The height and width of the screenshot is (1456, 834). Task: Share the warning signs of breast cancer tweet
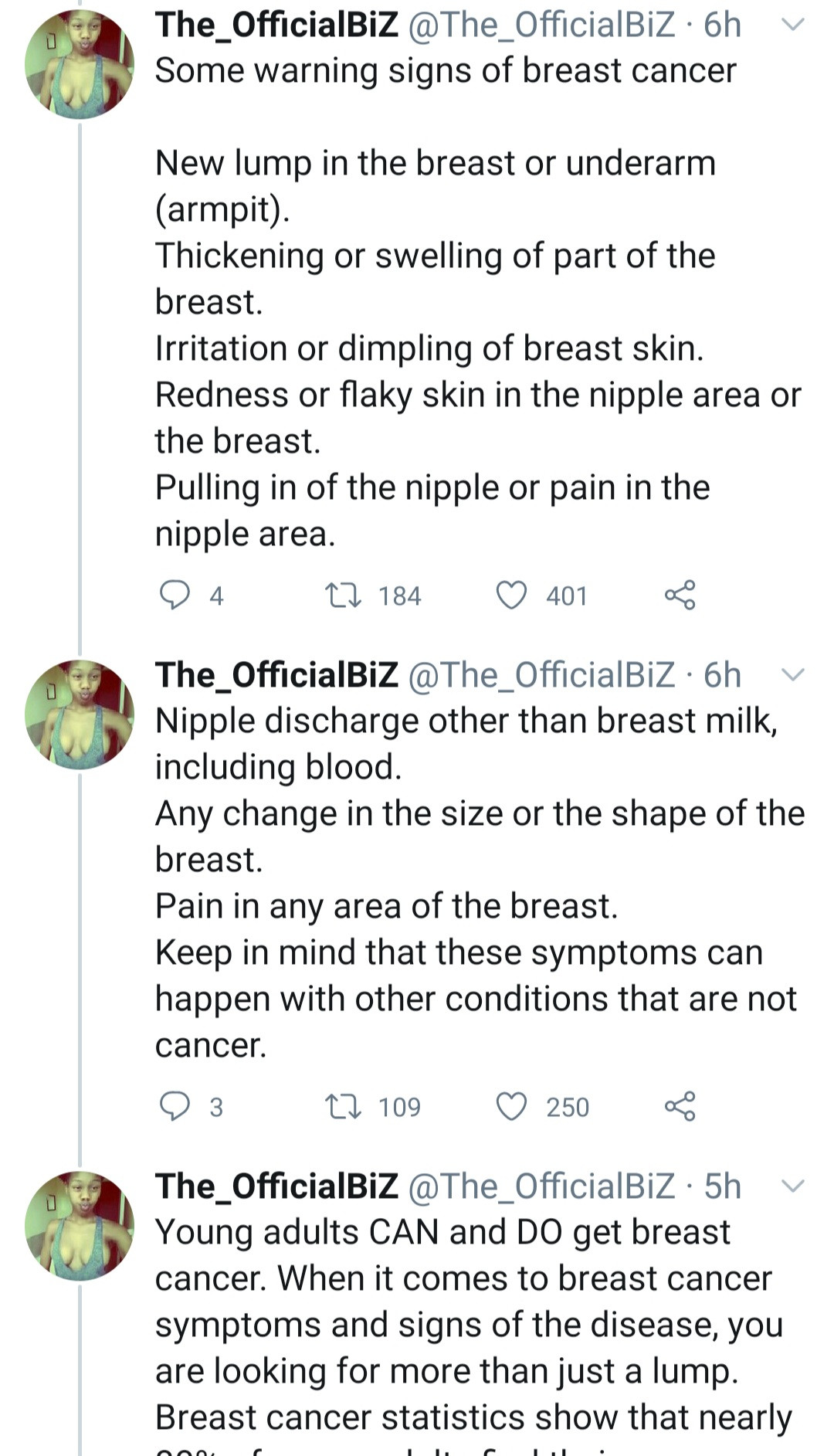pyautogui.click(x=680, y=596)
